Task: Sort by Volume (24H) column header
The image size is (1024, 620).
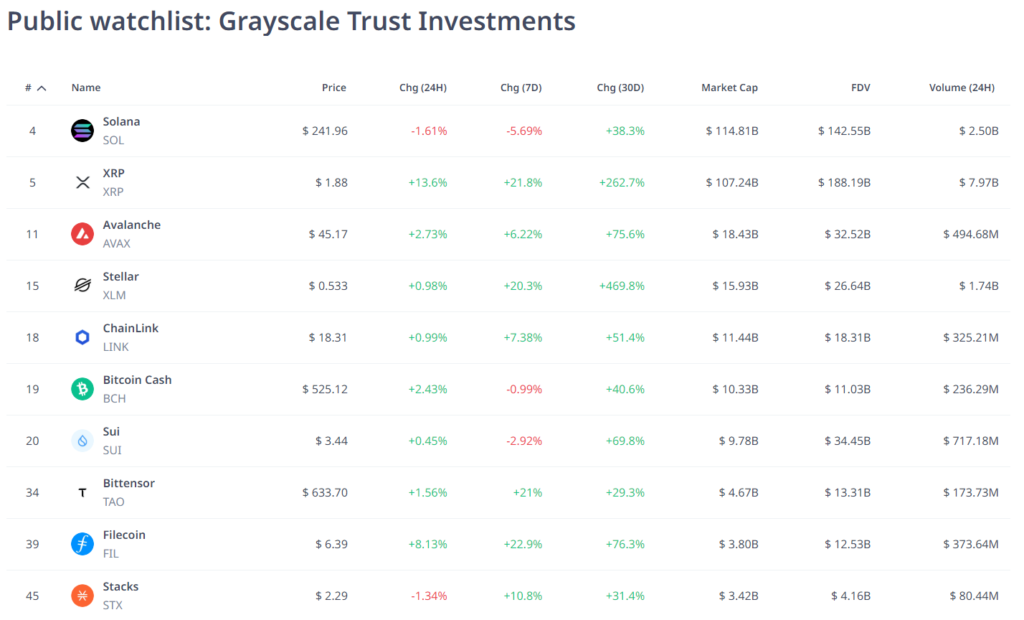Action: click(961, 87)
